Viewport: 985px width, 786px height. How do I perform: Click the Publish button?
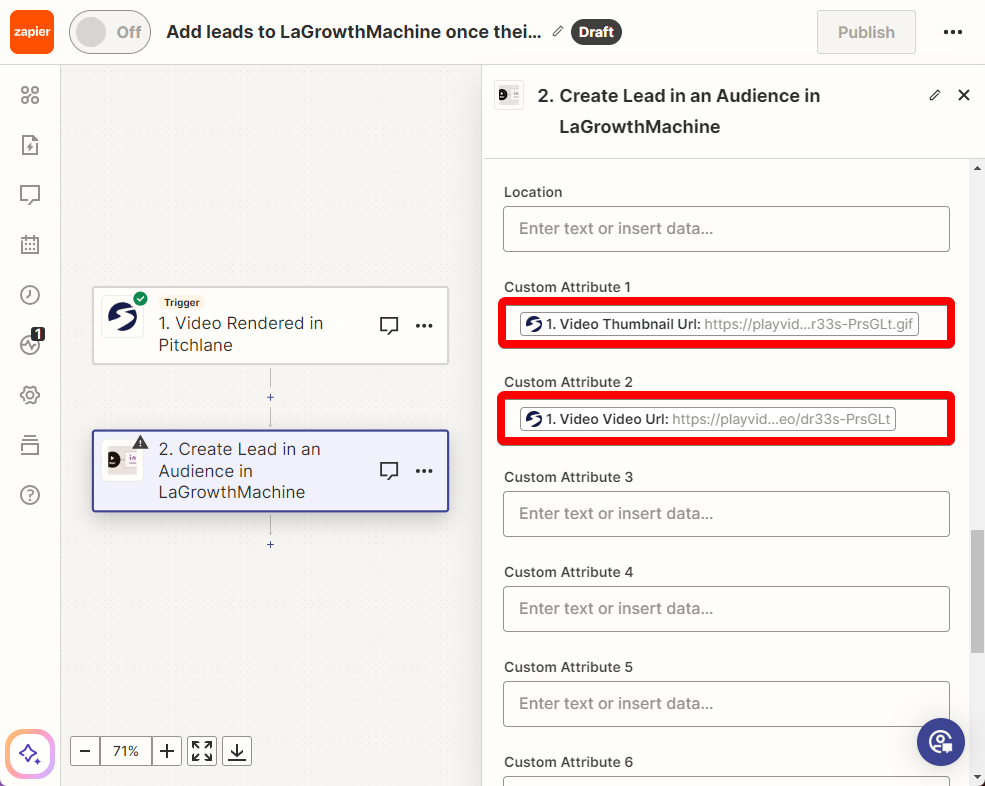[866, 32]
